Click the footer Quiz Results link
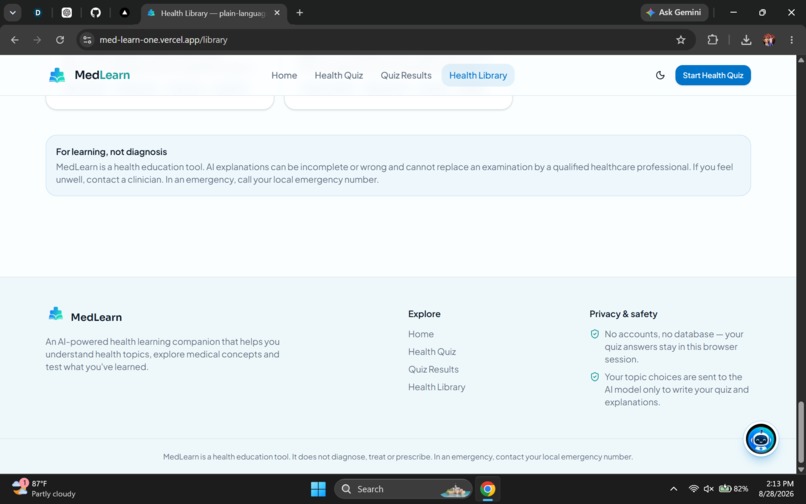 pyautogui.click(x=433, y=369)
